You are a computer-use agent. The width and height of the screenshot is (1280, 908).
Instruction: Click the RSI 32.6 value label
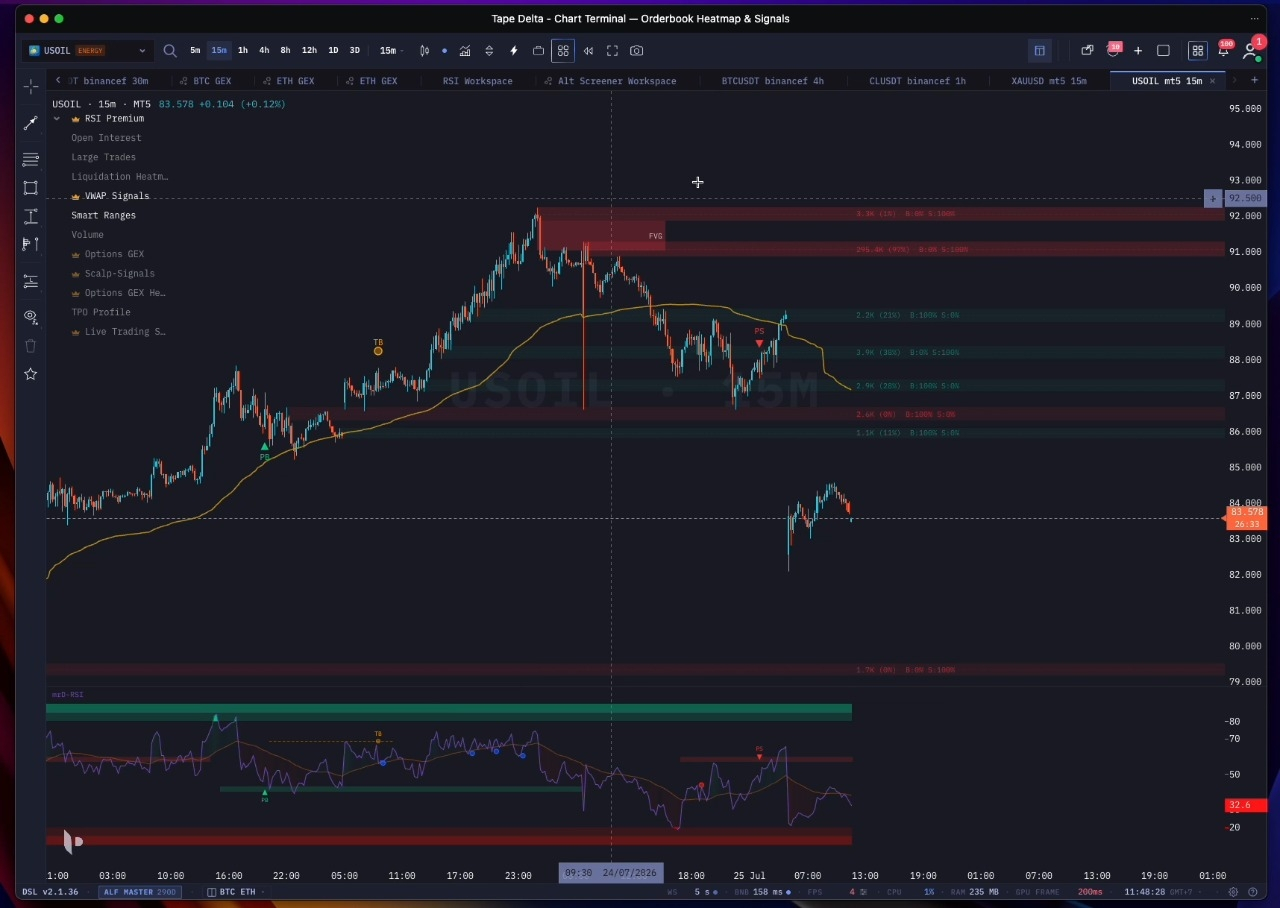point(1246,805)
